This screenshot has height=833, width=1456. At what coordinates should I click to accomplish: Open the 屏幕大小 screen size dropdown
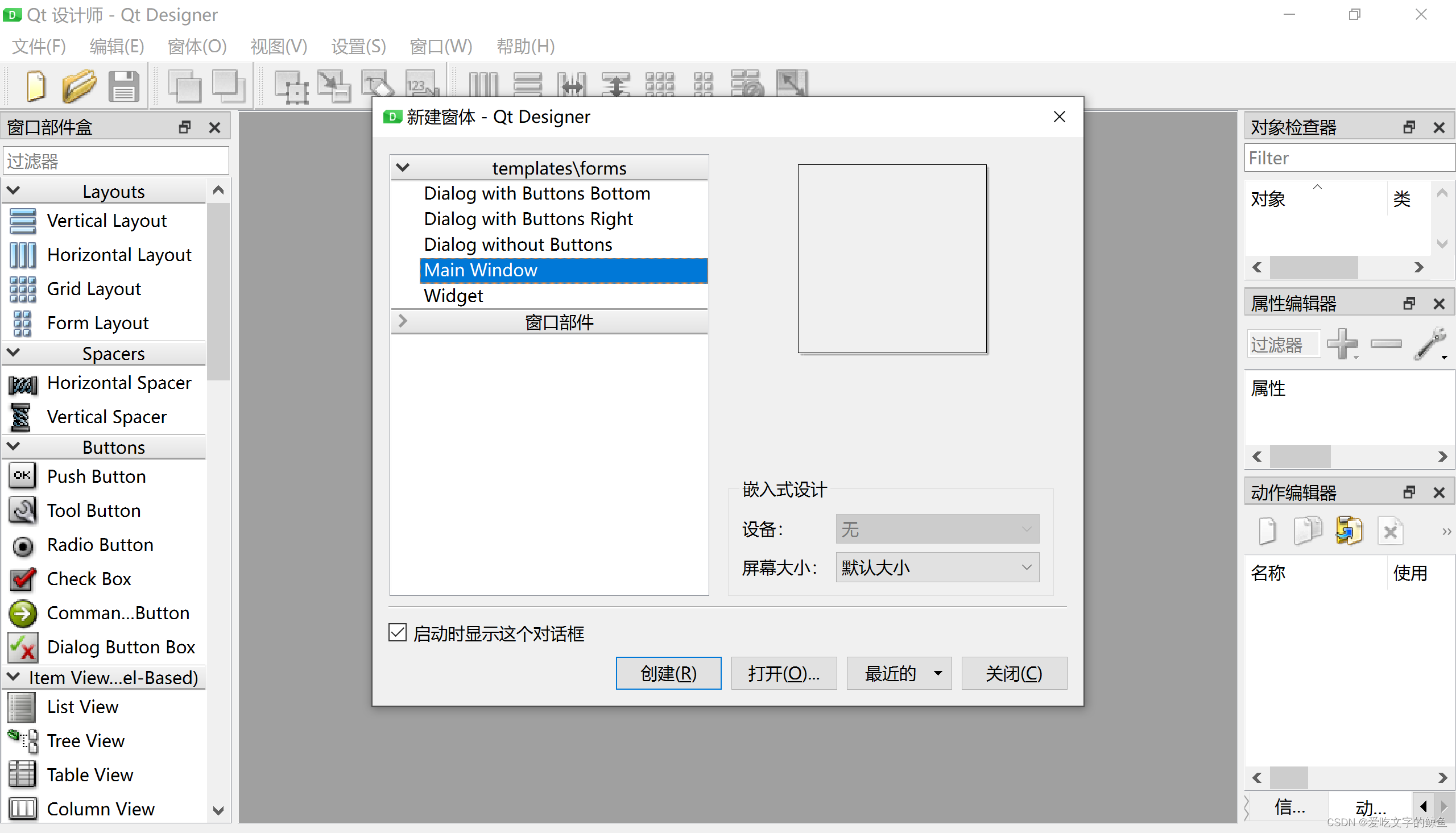(937, 567)
